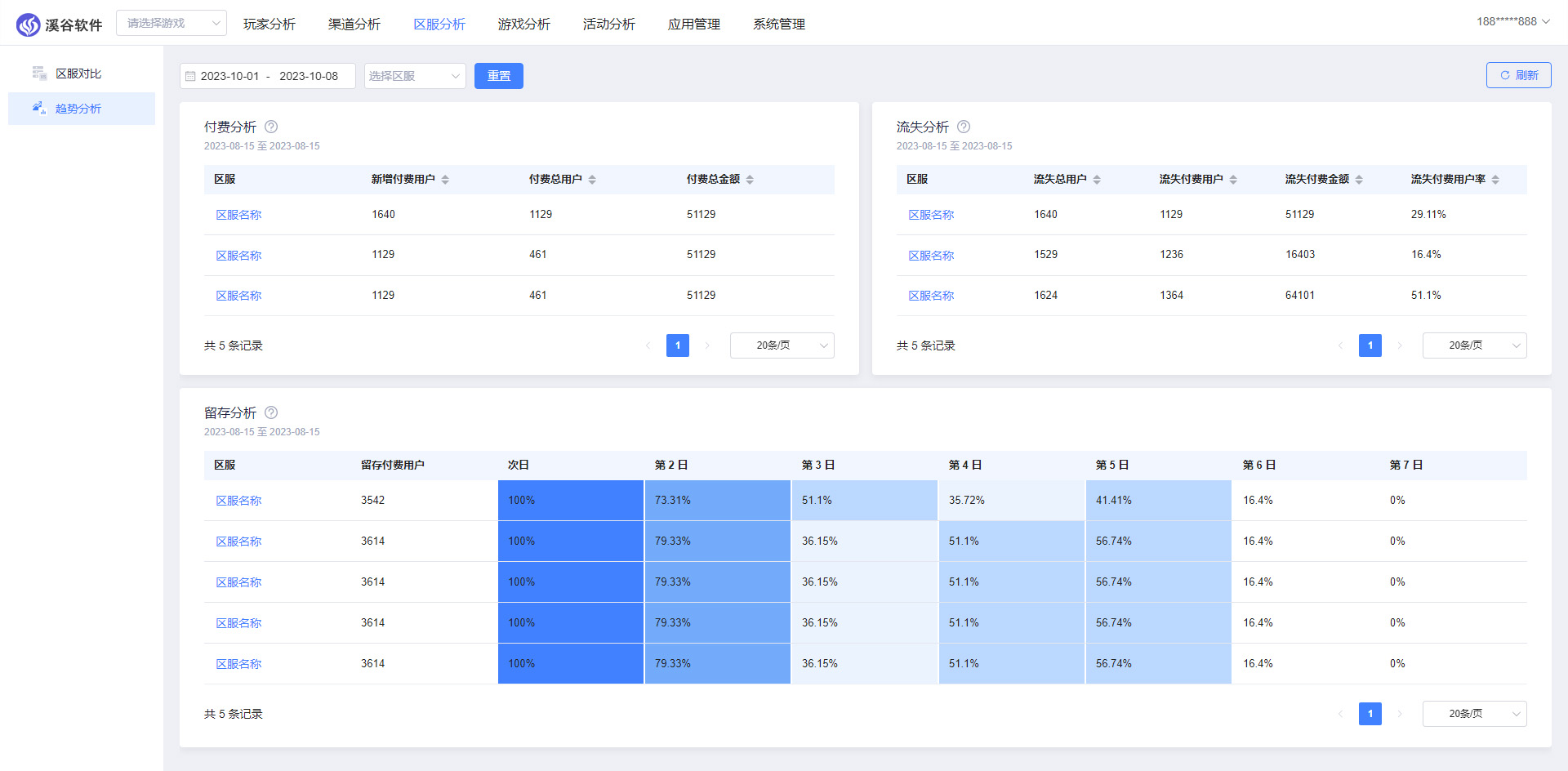Click the 刷新 button
1568x771 pixels.
point(1519,75)
